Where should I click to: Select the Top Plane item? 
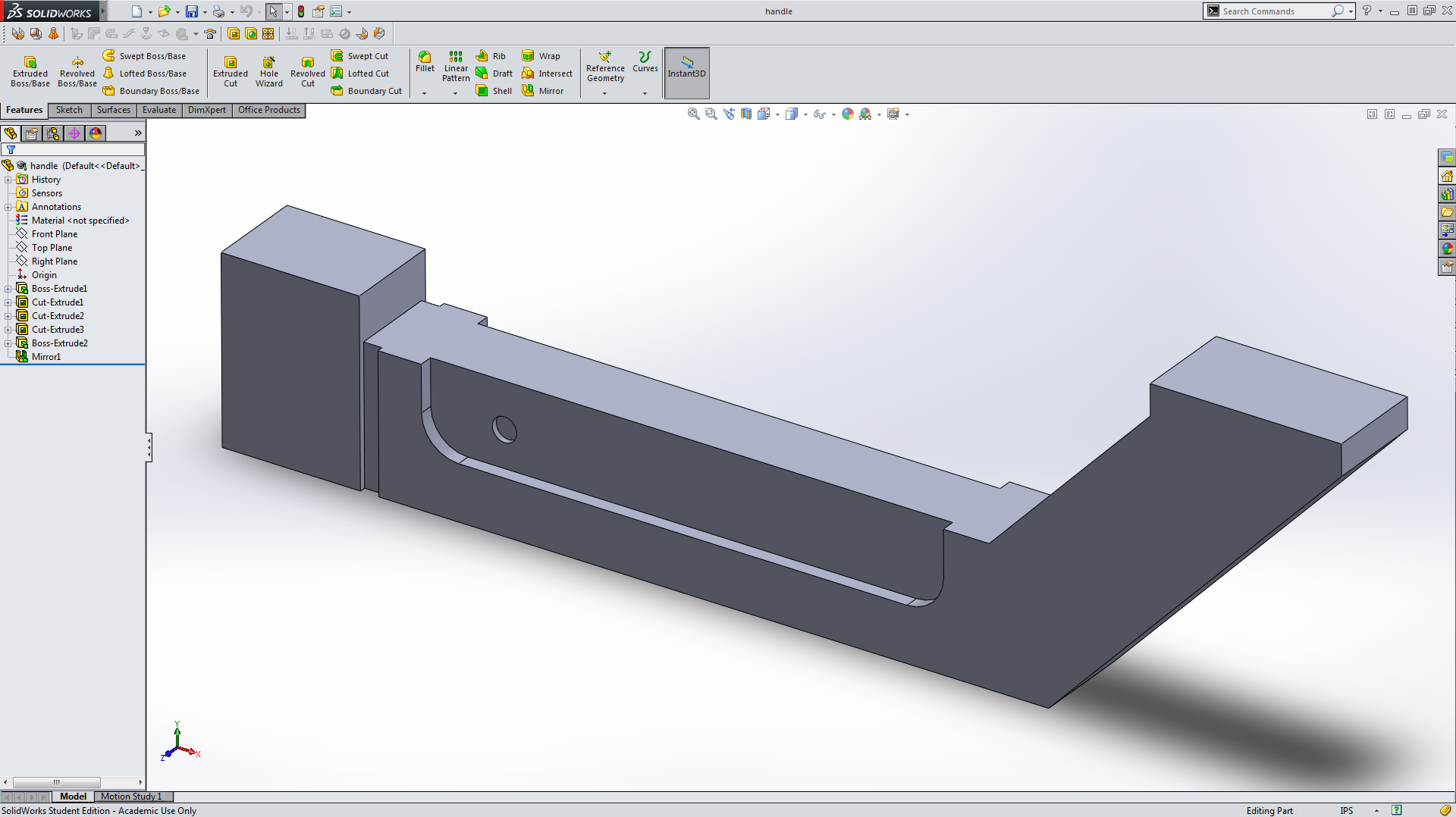pos(52,248)
